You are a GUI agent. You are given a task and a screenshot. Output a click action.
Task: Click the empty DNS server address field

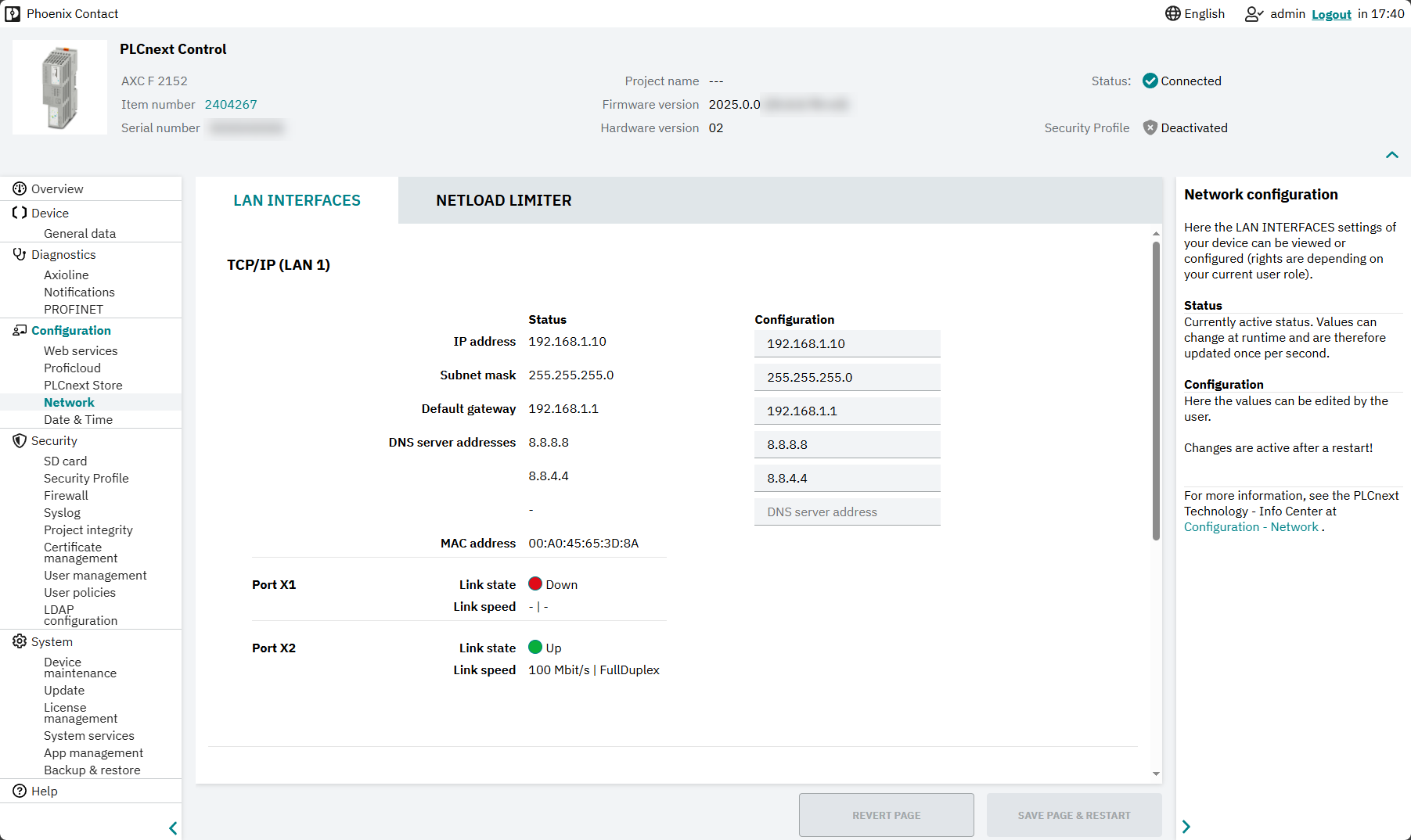(847, 512)
